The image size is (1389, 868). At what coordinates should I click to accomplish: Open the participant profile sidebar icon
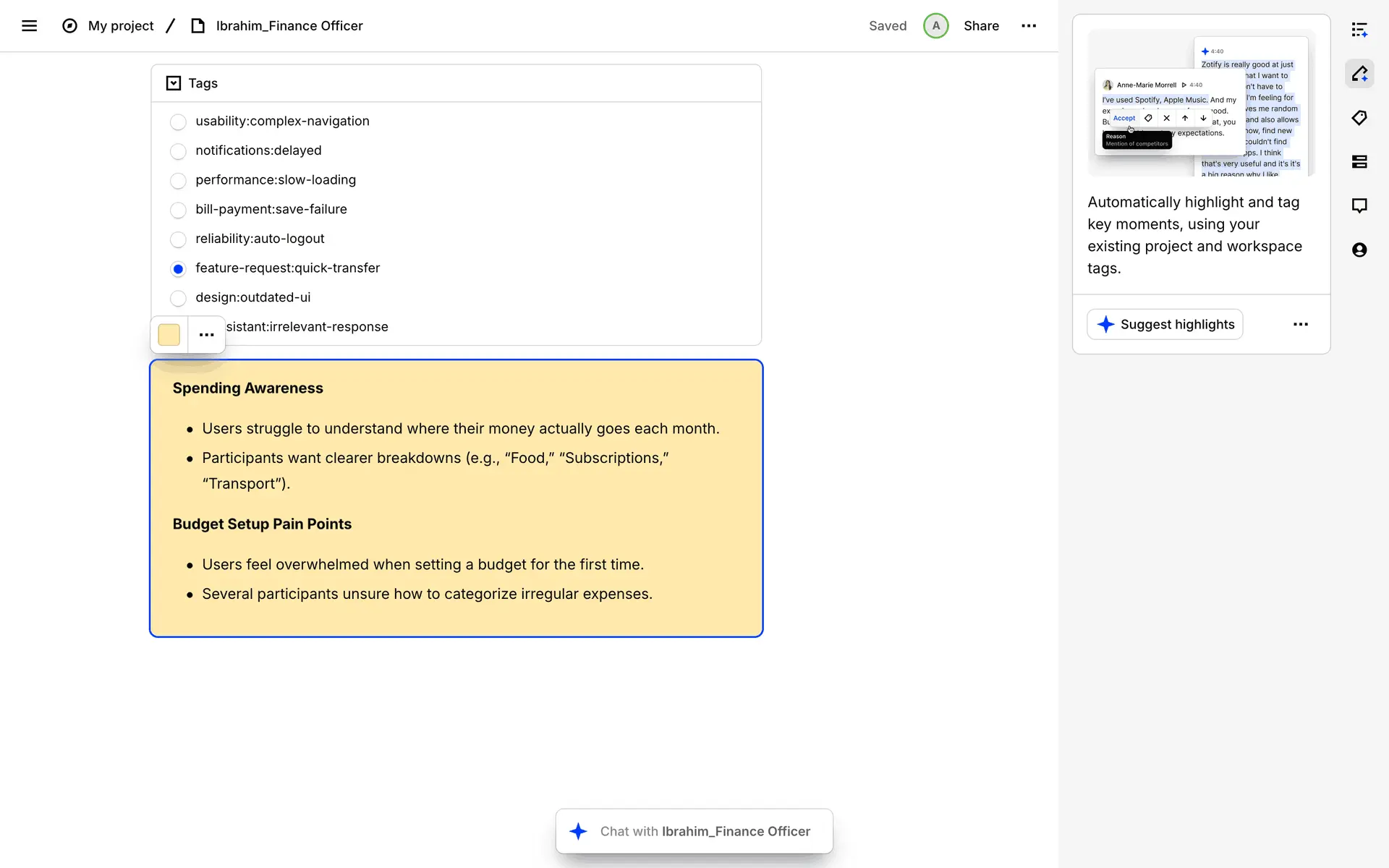tap(1359, 250)
